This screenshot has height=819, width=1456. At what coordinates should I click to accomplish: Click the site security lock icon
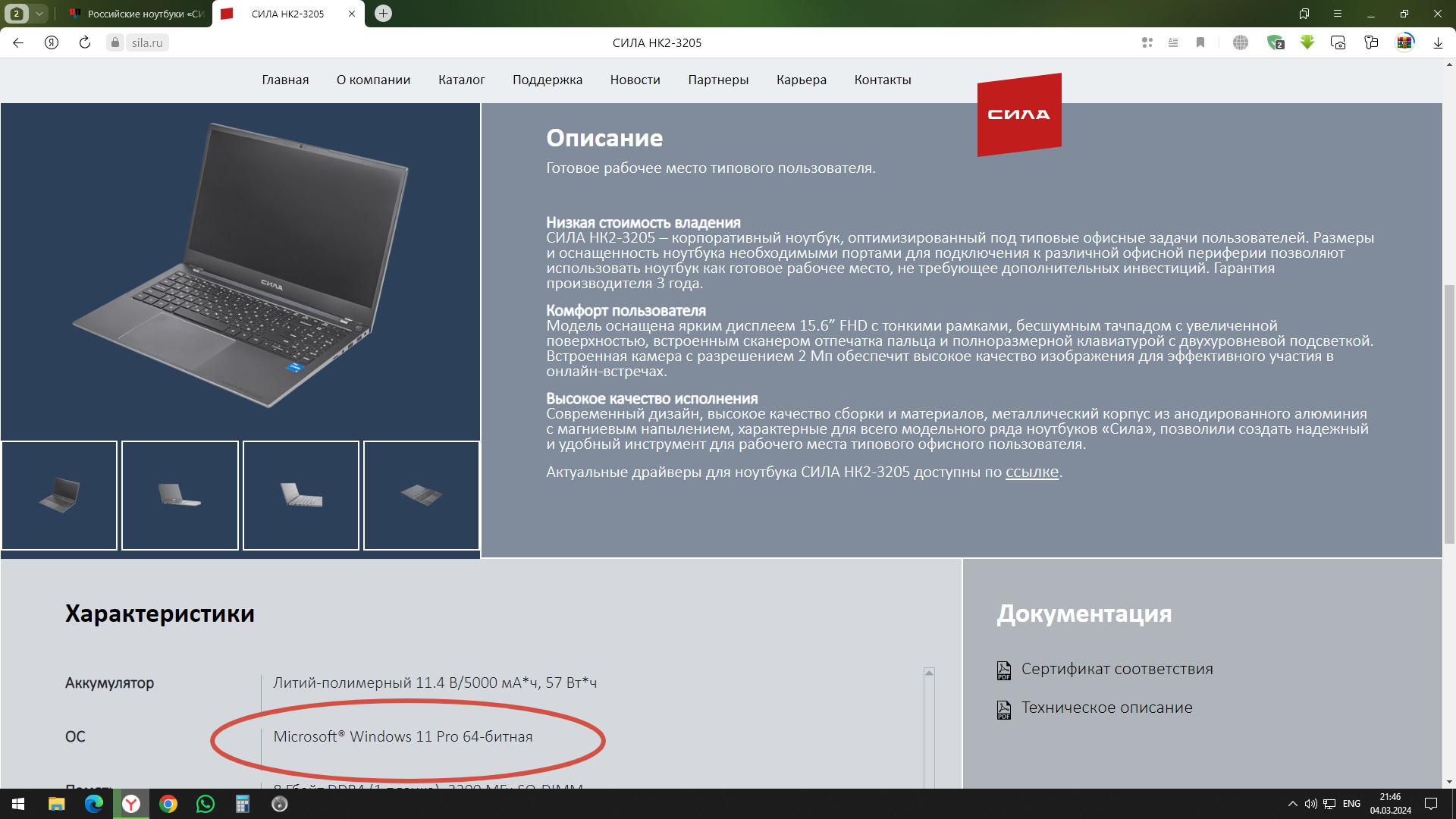(x=115, y=42)
